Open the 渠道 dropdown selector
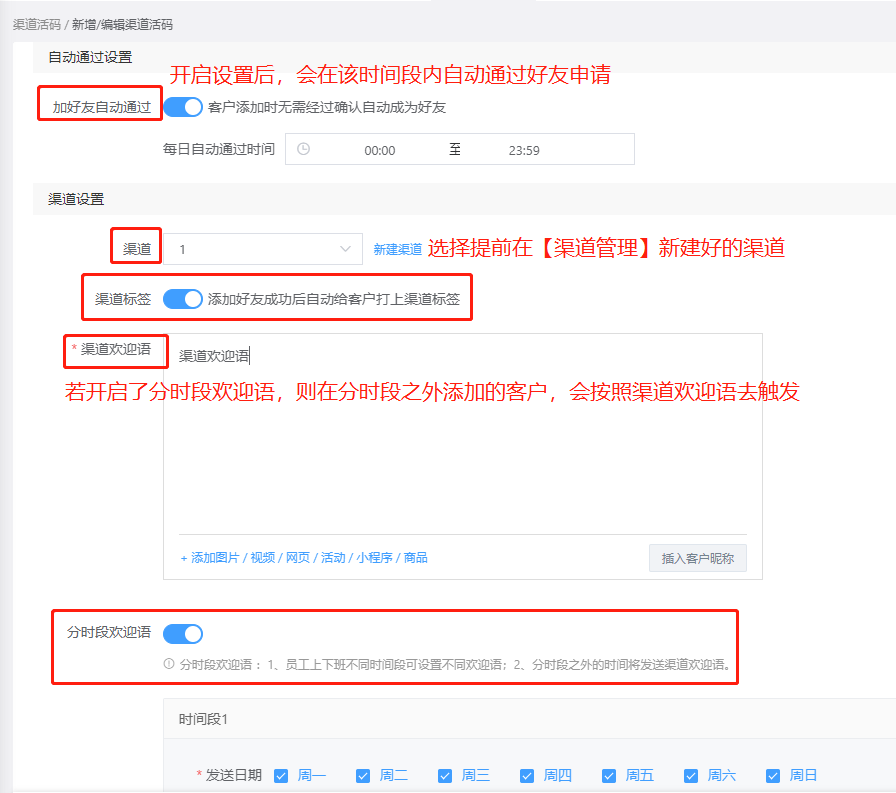The image size is (896, 793). pos(262,249)
